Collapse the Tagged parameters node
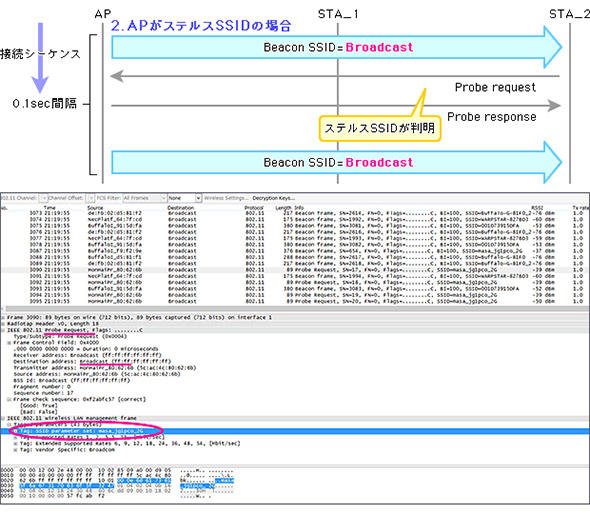The height and width of the screenshot is (514, 590). point(9,424)
